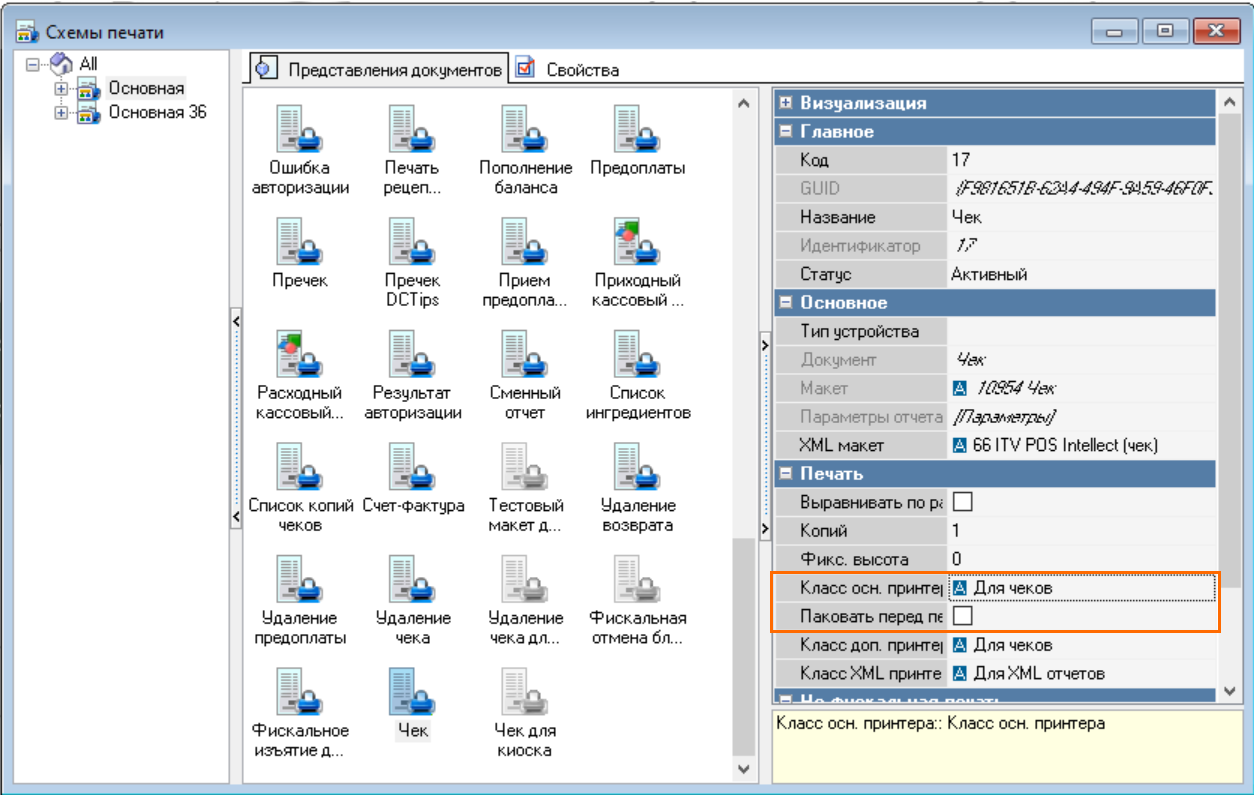Open the Пречек document icon
Screen dimensions: 1254x795
[x=299, y=242]
